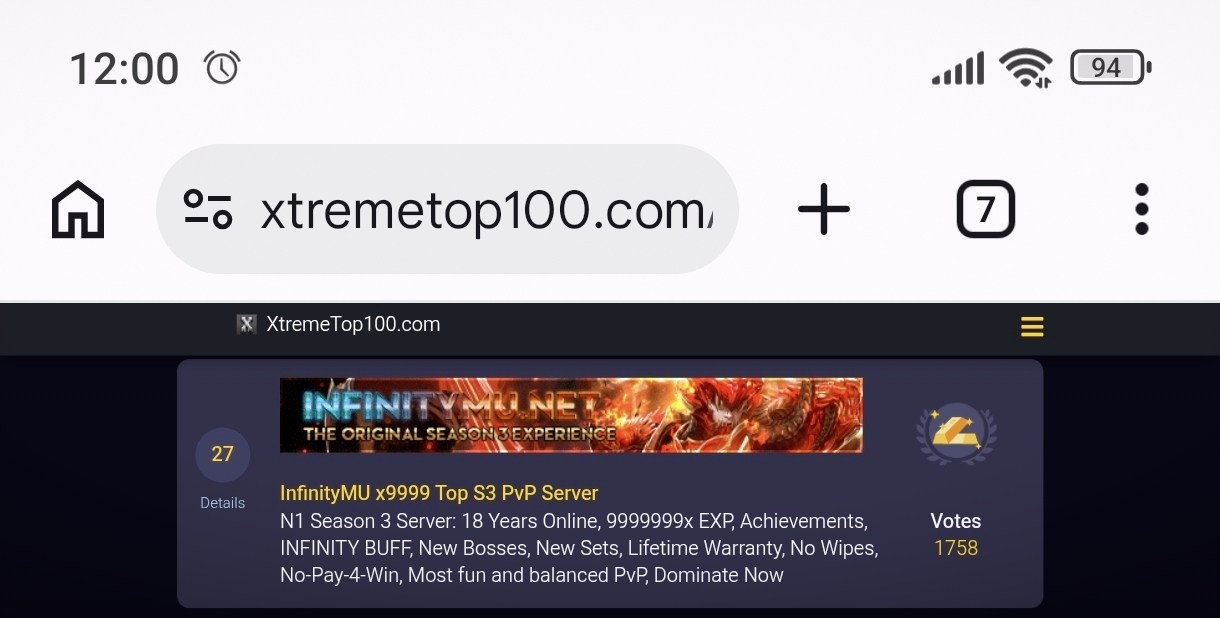This screenshot has width=1220, height=618.
Task: Open a new tab with plus icon
Action: (x=824, y=210)
